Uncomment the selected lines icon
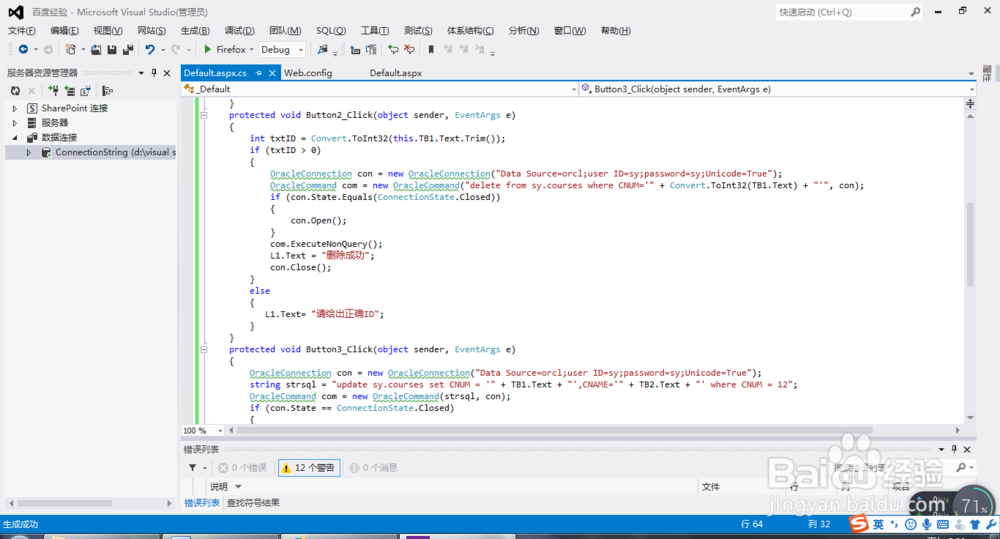 (409, 49)
